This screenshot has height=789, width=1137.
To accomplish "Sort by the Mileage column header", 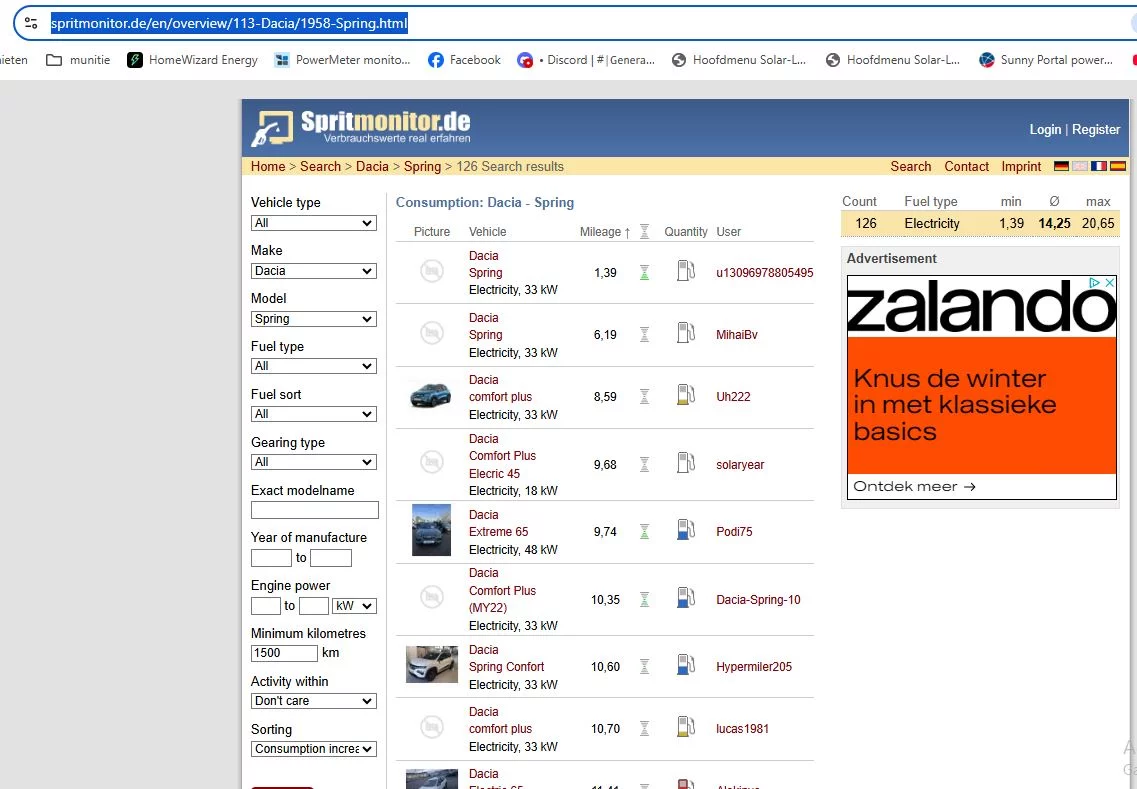I will pos(600,232).
